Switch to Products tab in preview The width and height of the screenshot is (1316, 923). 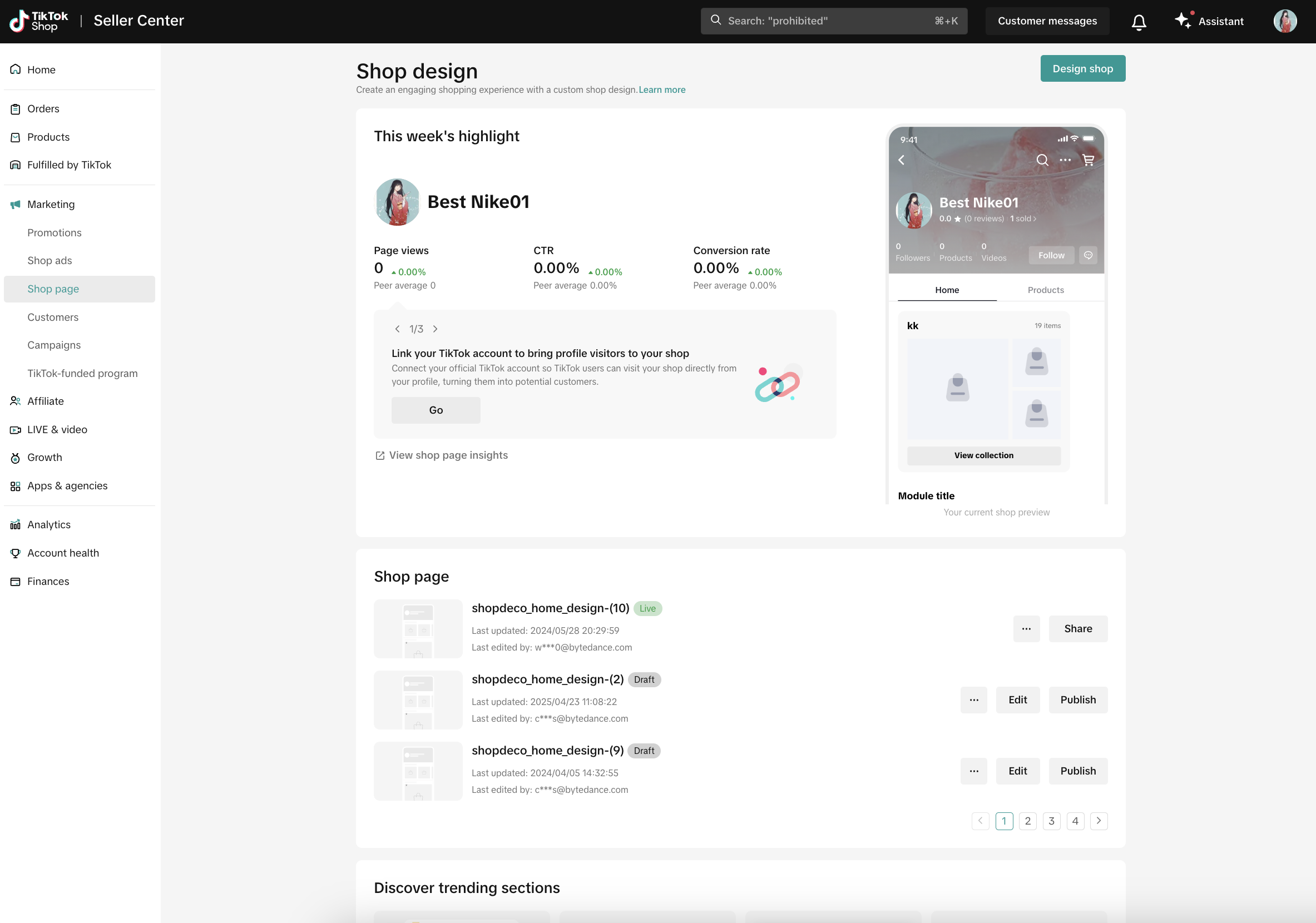(x=1046, y=290)
